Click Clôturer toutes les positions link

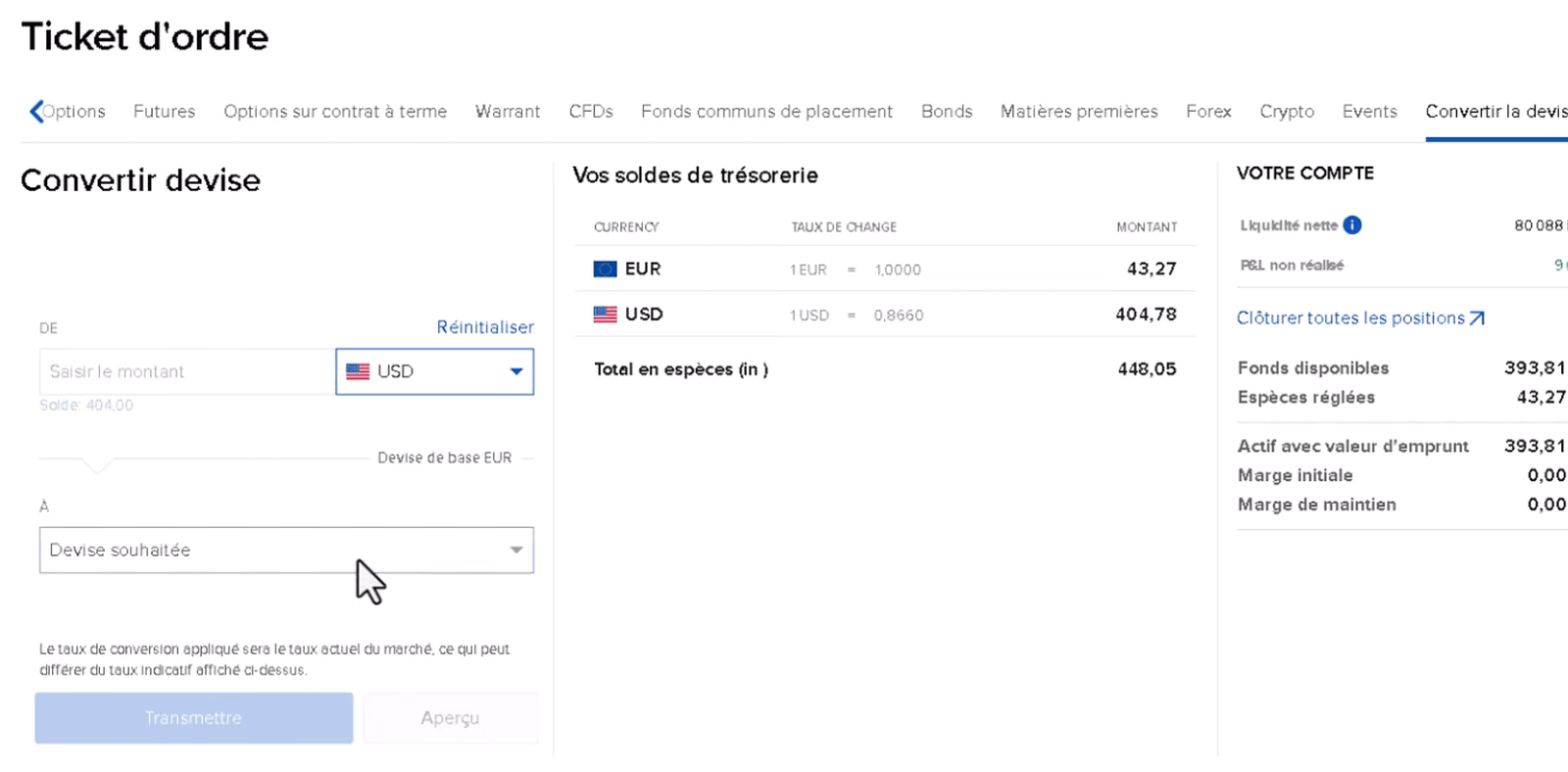(x=1350, y=318)
